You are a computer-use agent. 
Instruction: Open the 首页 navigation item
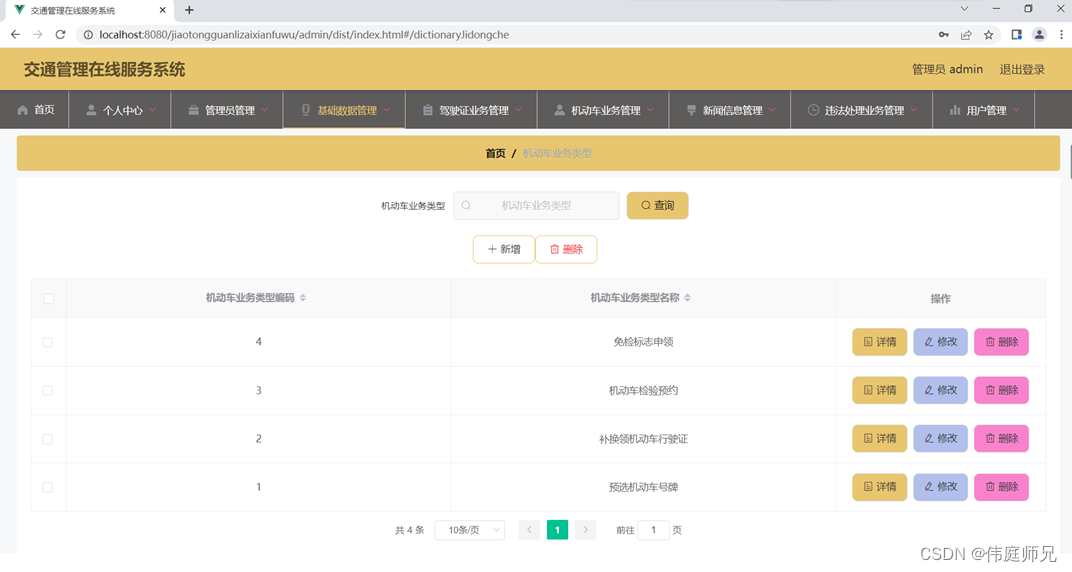pos(35,110)
